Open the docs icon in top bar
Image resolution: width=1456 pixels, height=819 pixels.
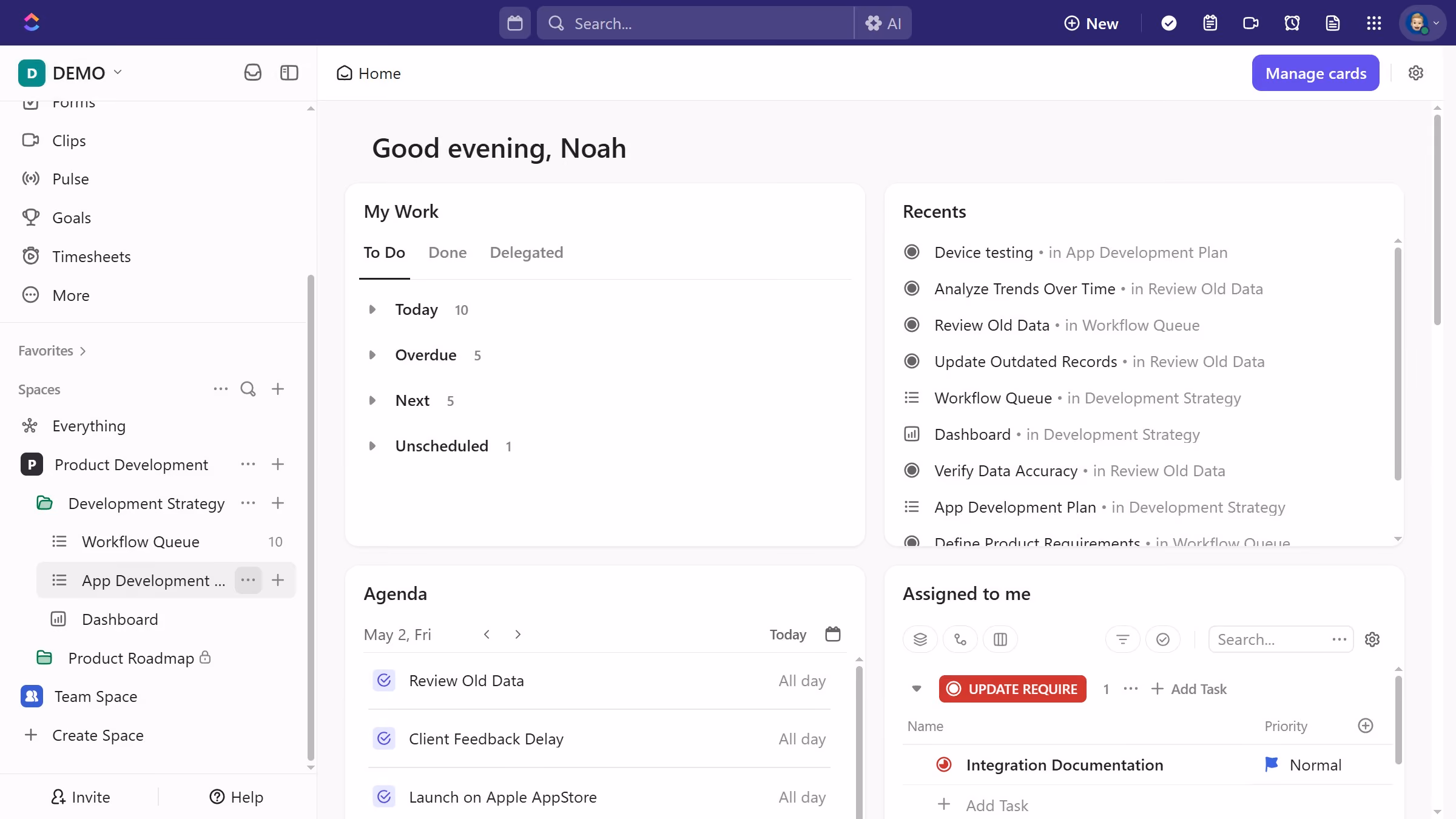(1333, 23)
